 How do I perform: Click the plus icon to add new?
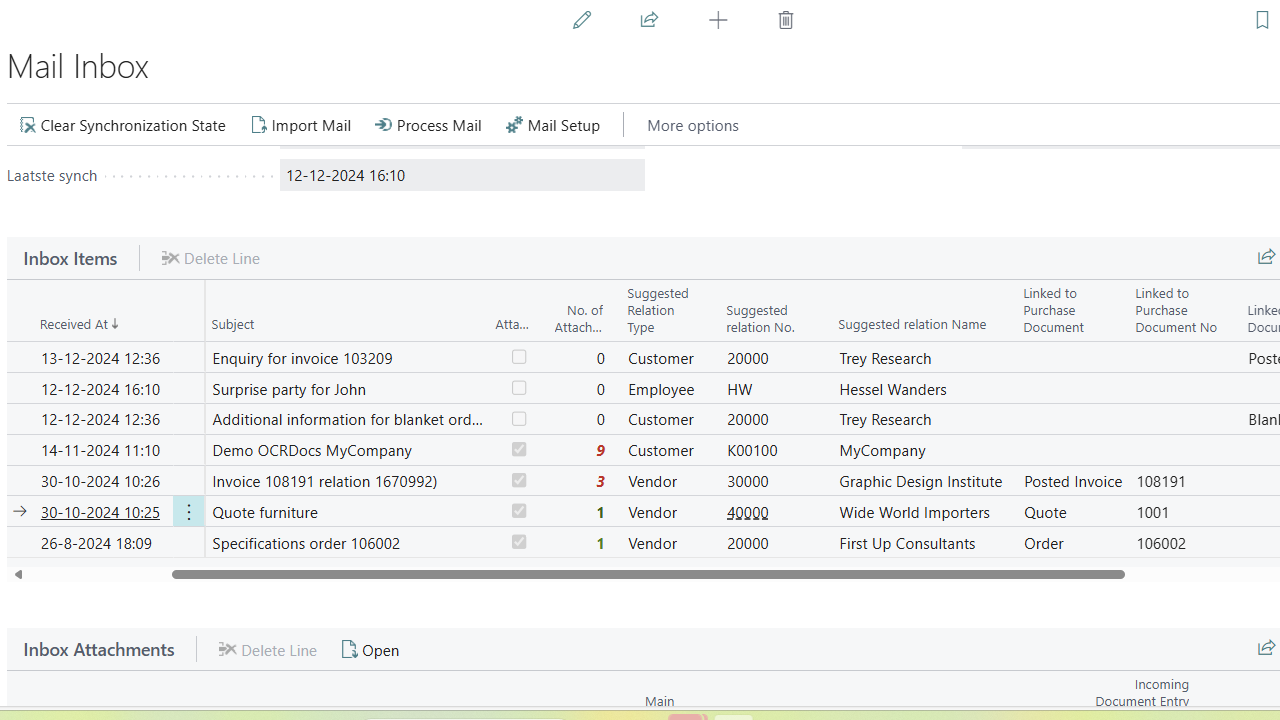(718, 20)
